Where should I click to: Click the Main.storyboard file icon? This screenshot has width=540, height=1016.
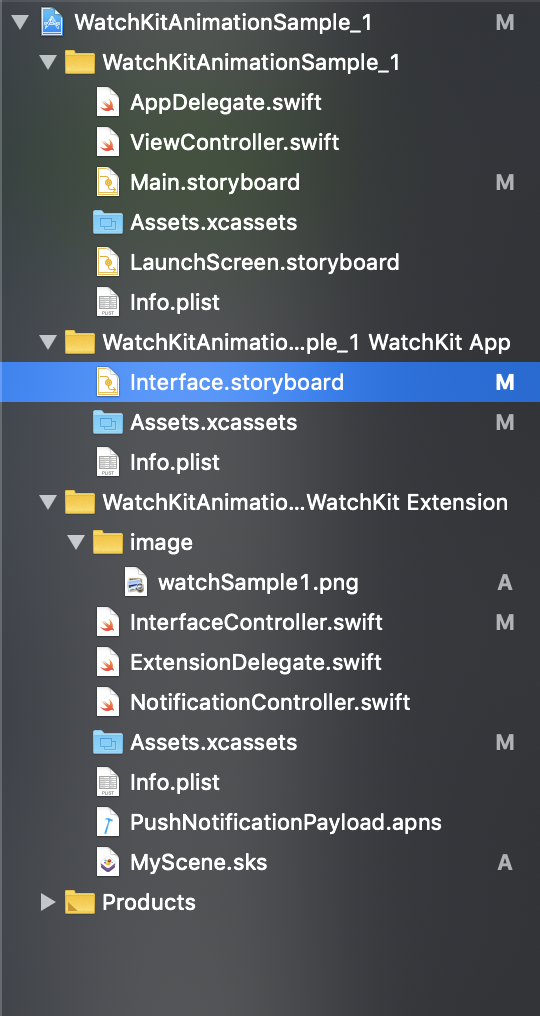[108, 183]
